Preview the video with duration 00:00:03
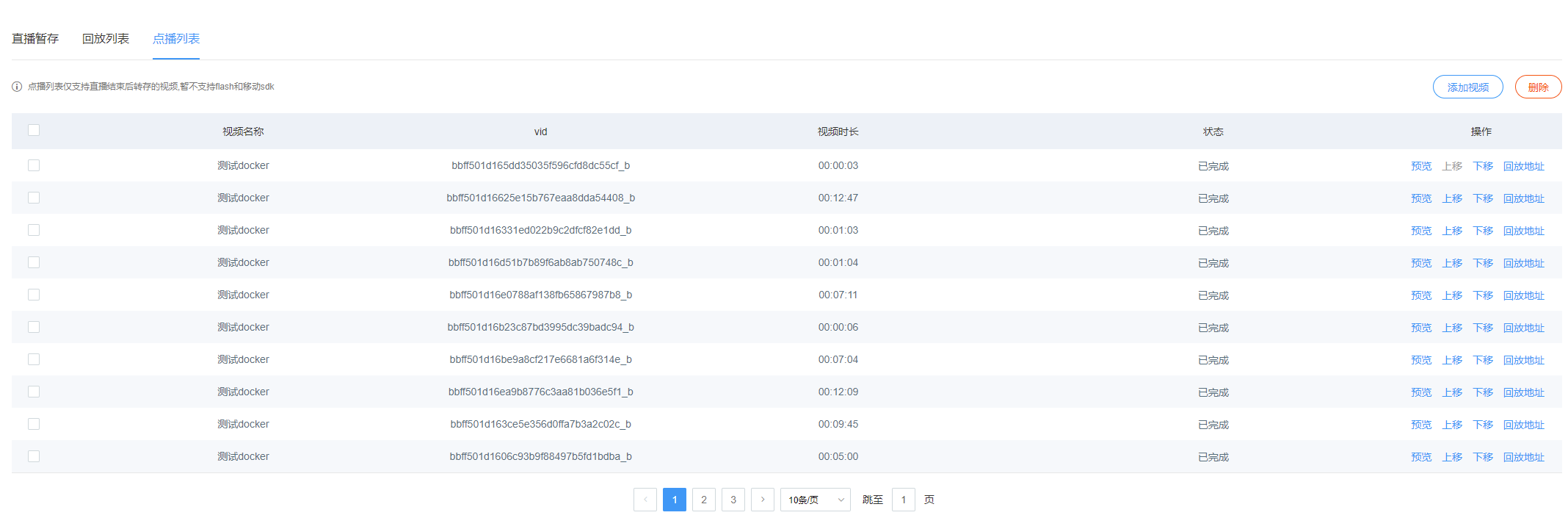 click(1421, 166)
